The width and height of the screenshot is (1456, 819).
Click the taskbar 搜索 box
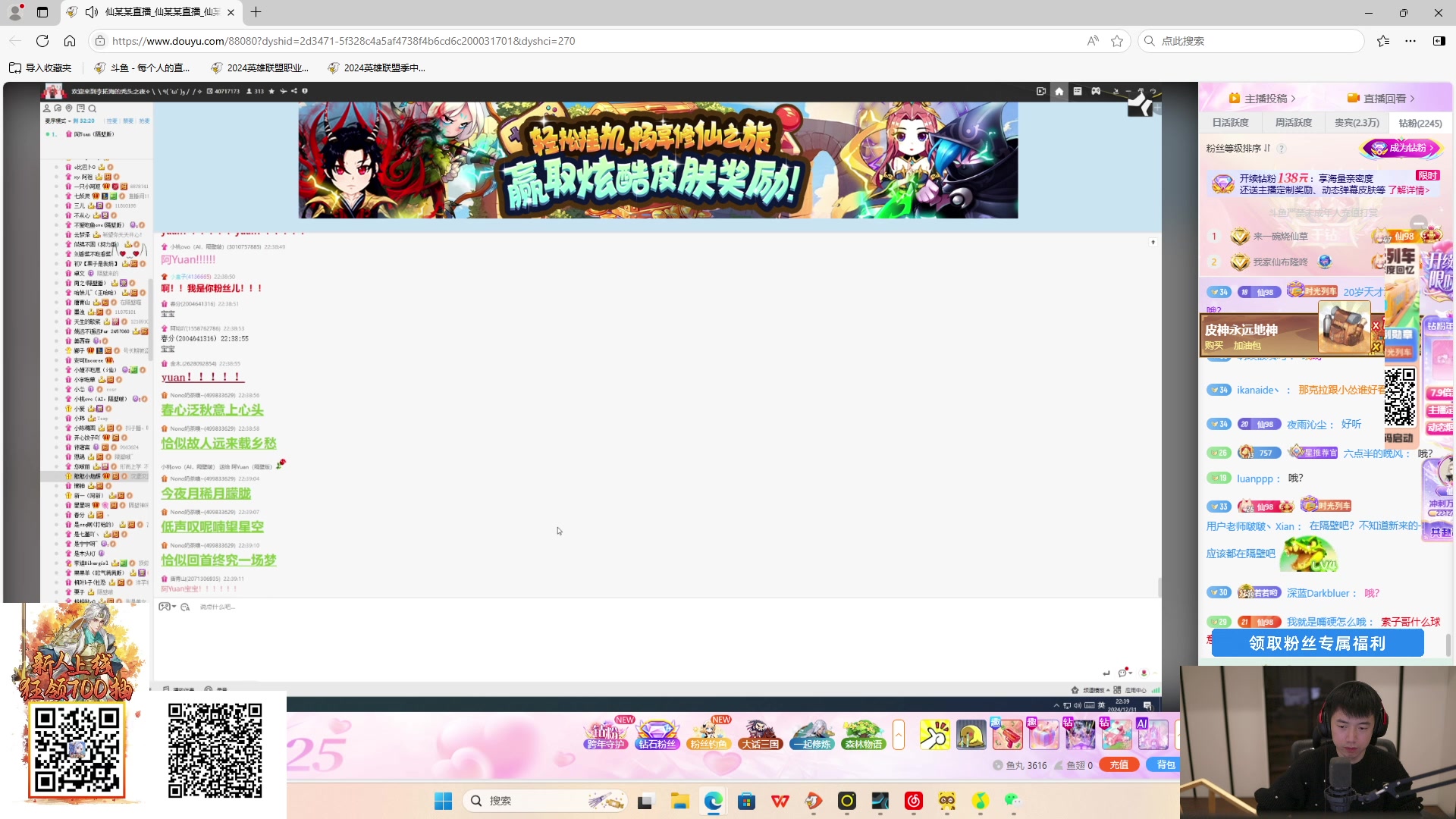pyautogui.click(x=544, y=801)
